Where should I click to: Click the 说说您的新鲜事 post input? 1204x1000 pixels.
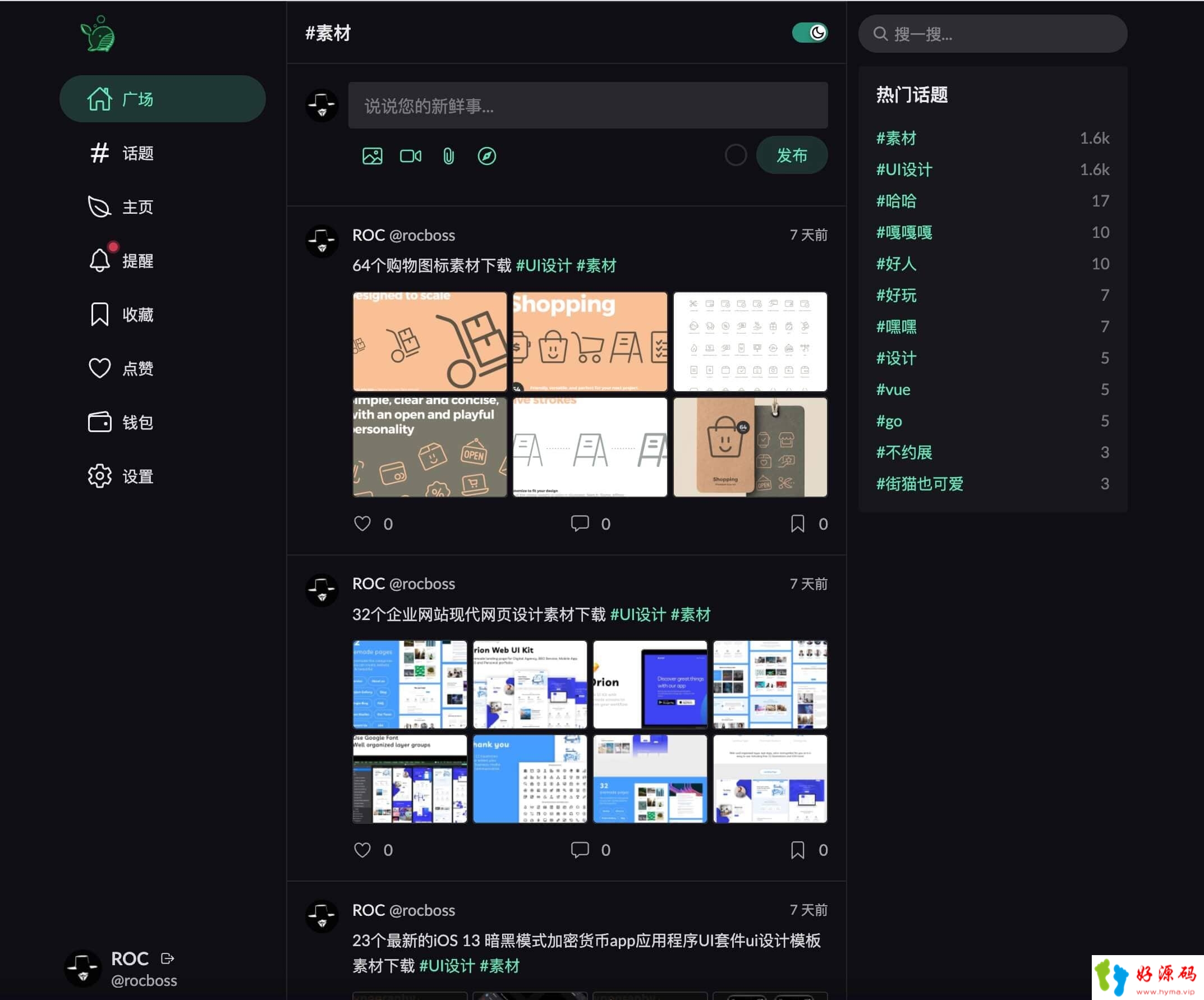pos(587,105)
